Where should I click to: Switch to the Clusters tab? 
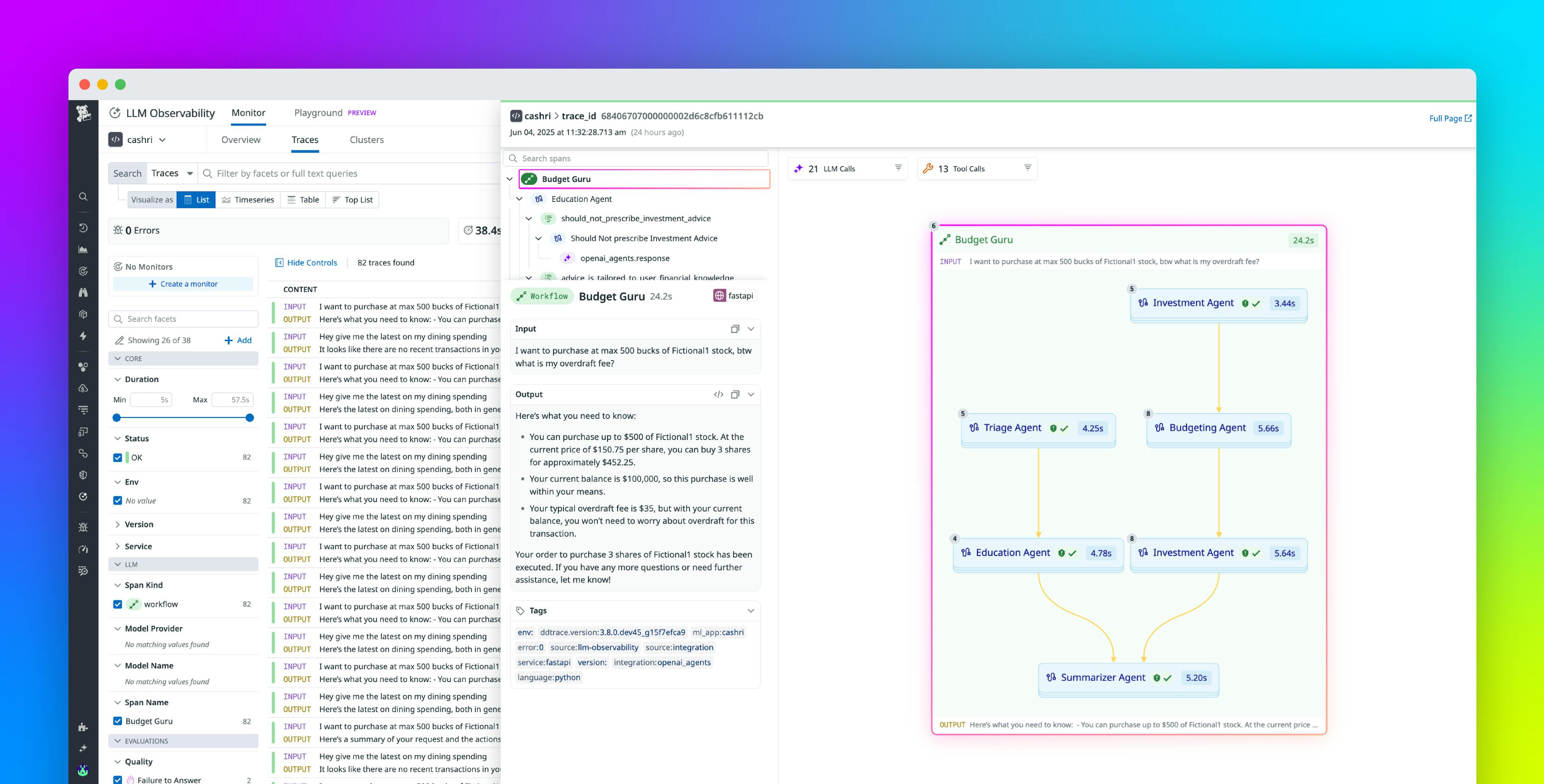[x=366, y=140]
